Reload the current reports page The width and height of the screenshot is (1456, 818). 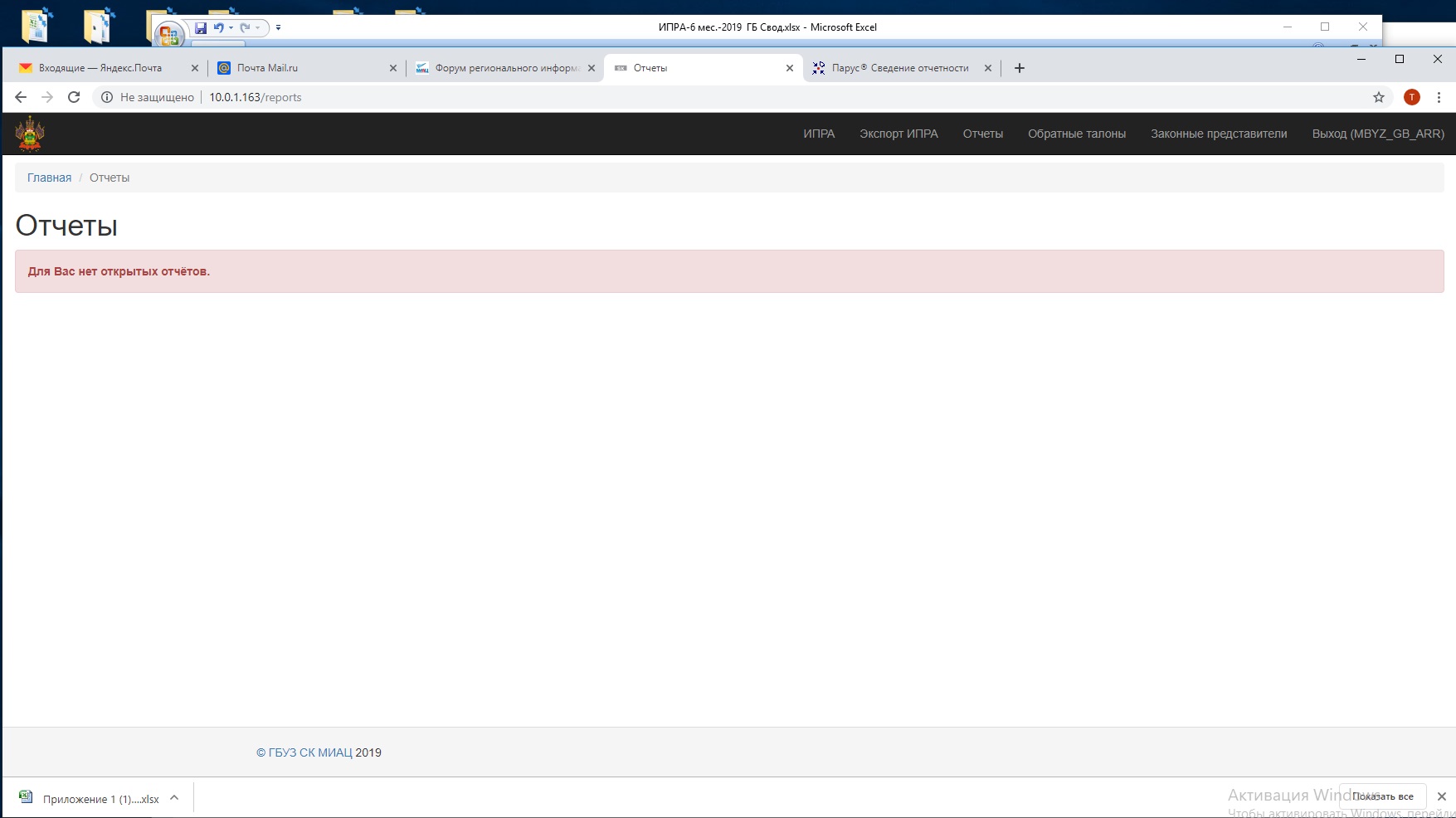pos(74,97)
